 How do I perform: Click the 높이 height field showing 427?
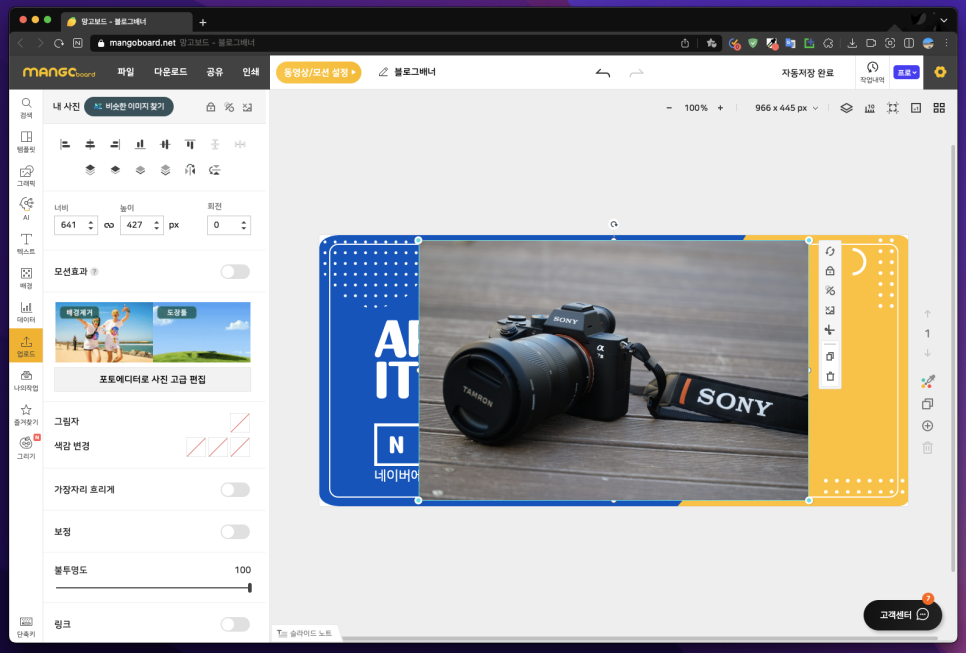pos(142,225)
